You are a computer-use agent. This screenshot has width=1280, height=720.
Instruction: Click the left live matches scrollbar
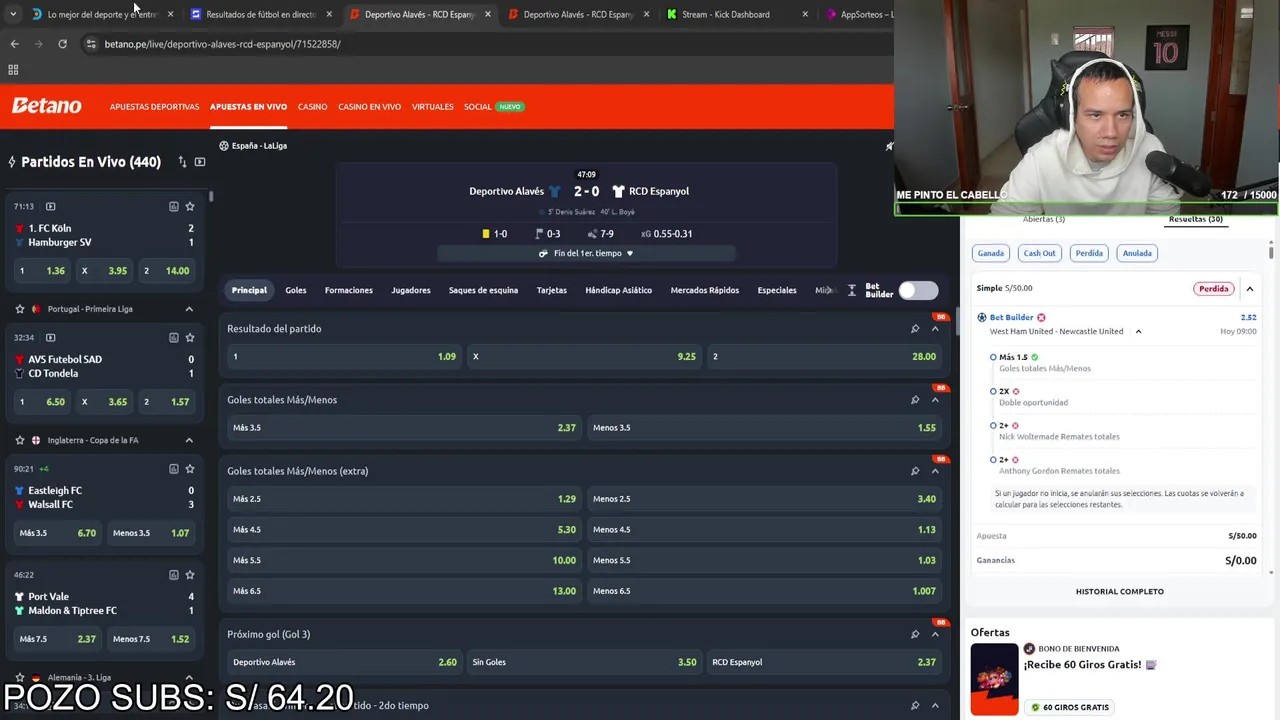[211, 197]
